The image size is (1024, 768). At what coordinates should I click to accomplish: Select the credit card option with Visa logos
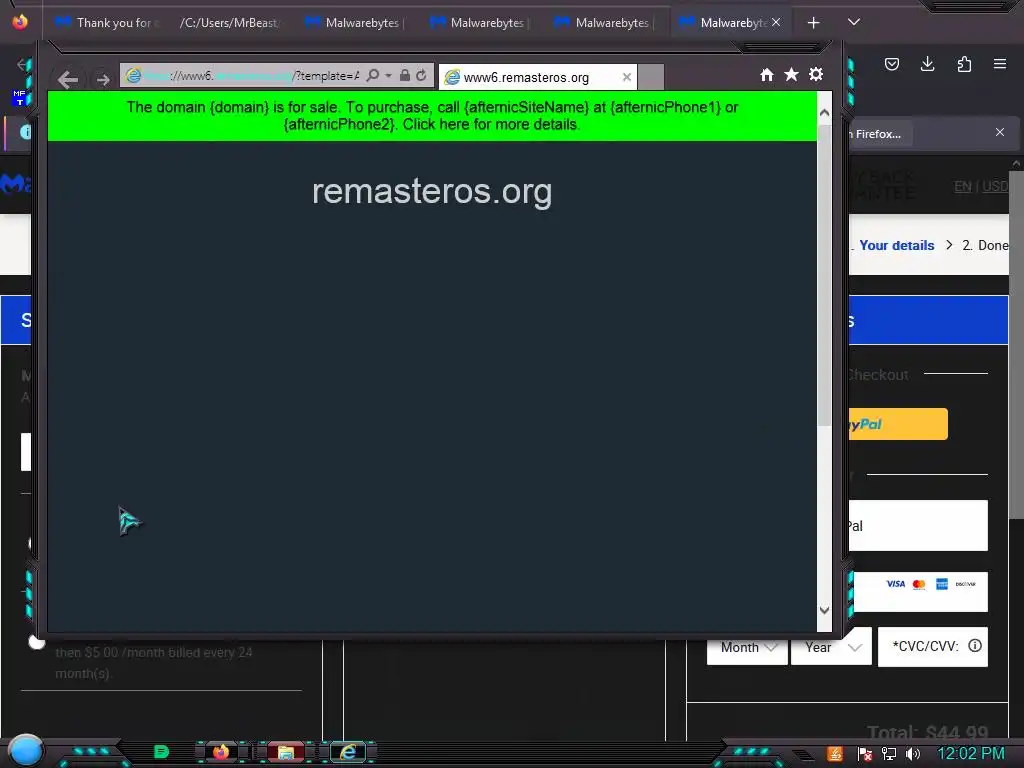[921, 592]
